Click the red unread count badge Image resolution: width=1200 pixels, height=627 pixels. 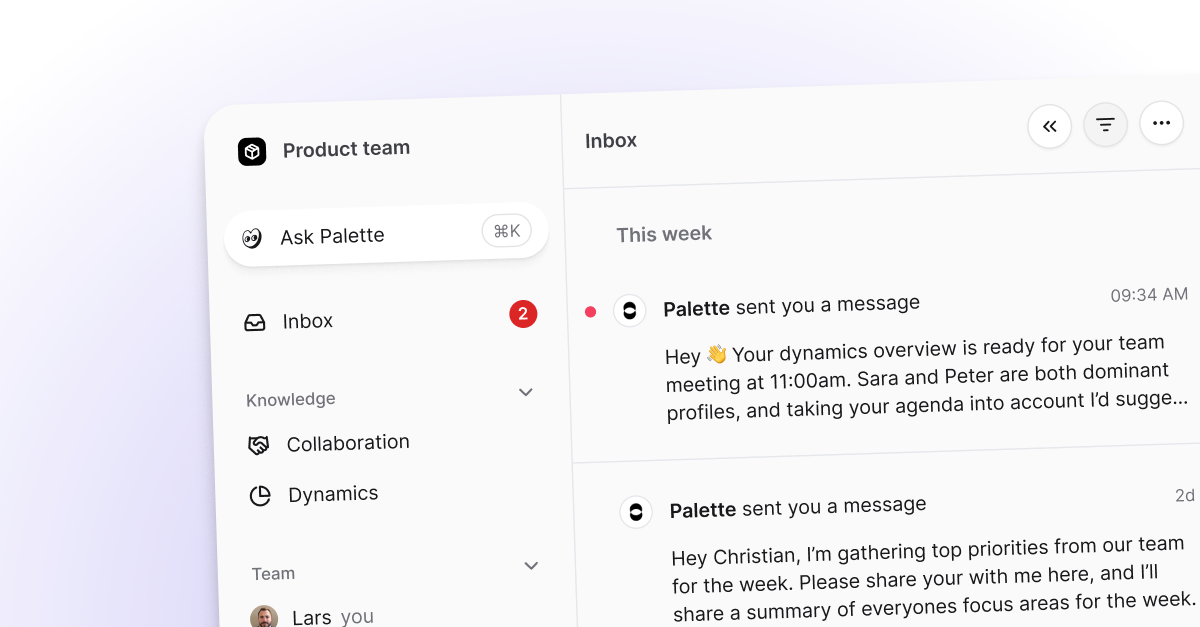point(523,314)
